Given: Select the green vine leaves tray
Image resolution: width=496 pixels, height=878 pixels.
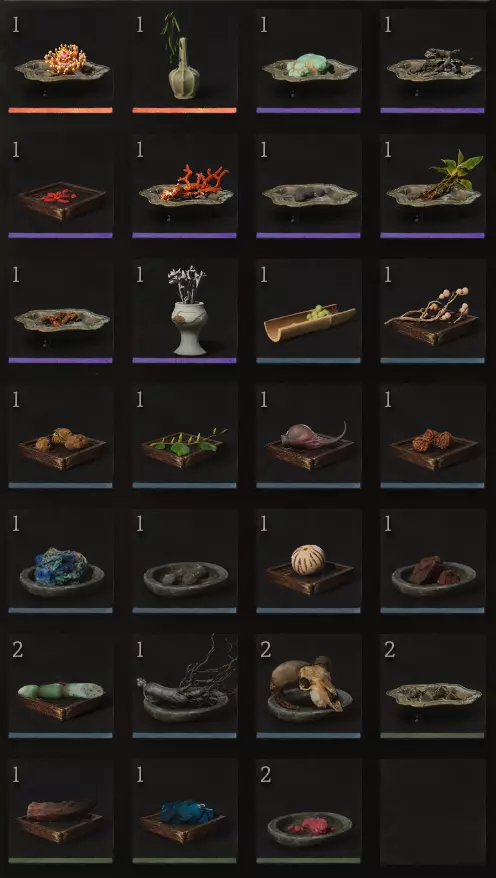Looking at the screenshot, I should coord(184,437).
